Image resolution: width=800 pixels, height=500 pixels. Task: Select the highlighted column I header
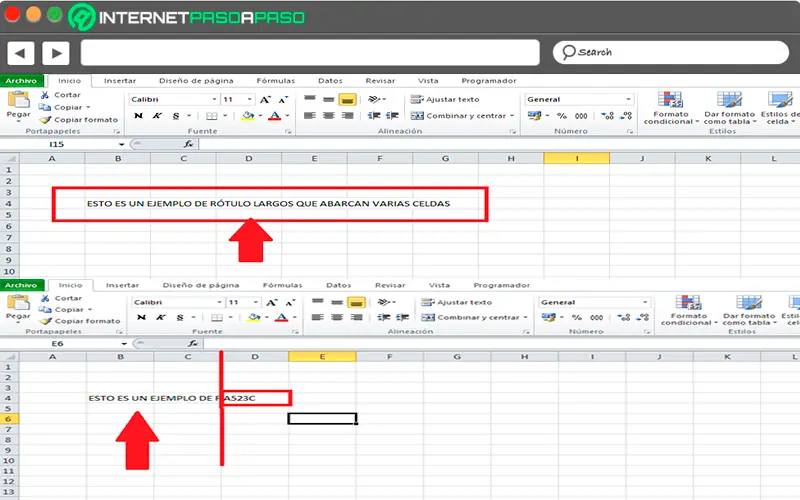coord(577,159)
